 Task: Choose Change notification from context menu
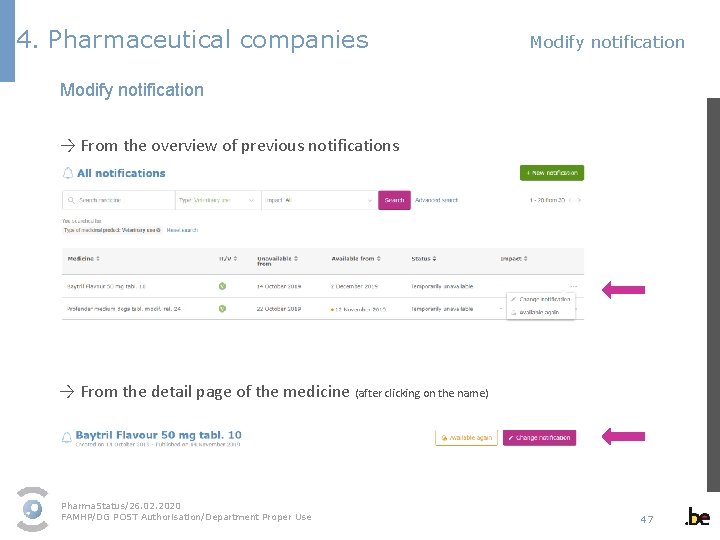[544, 299]
